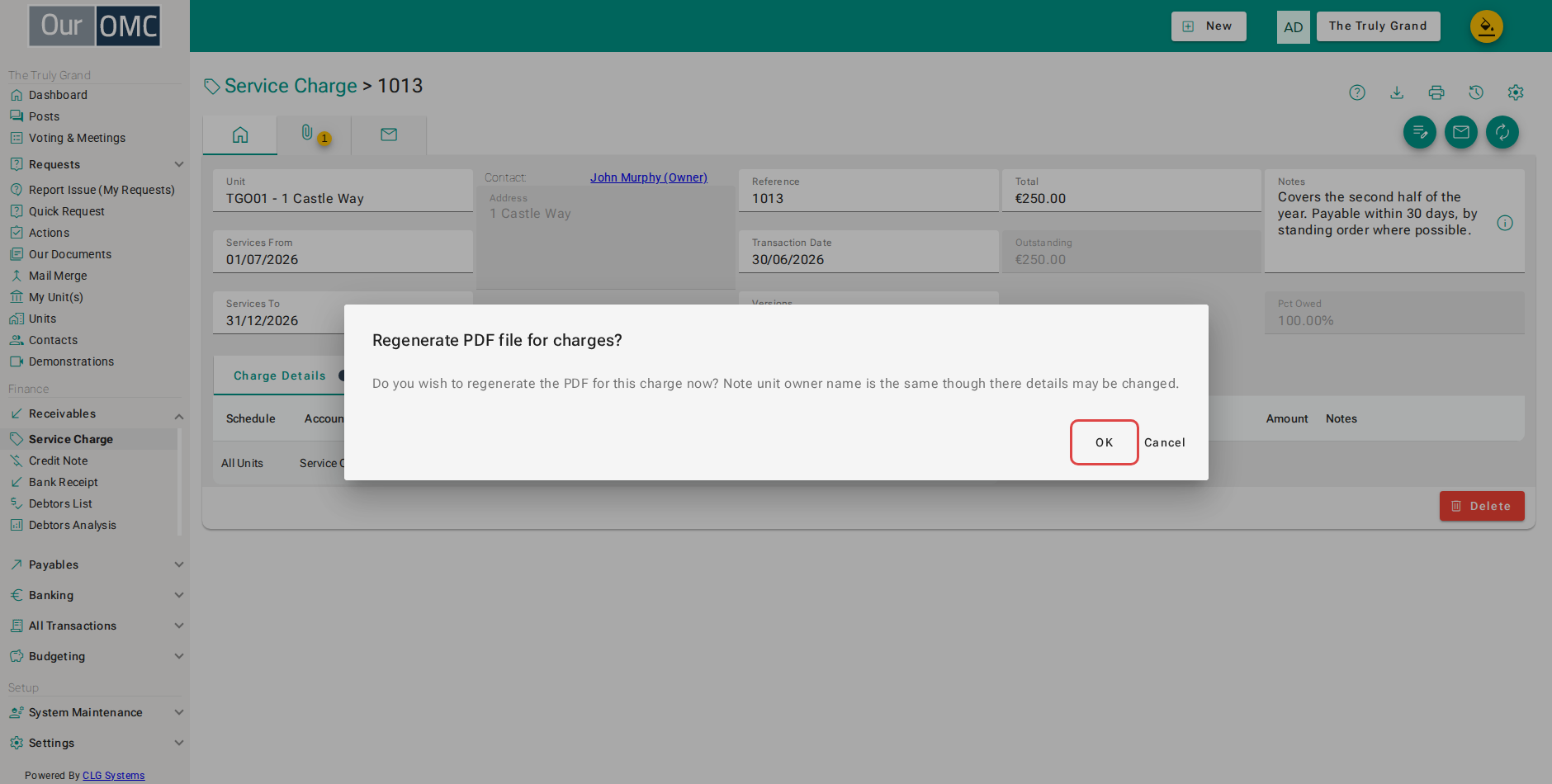Switch to the home tab
Image resolution: width=1552 pixels, height=784 pixels.
click(x=240, y=135)
